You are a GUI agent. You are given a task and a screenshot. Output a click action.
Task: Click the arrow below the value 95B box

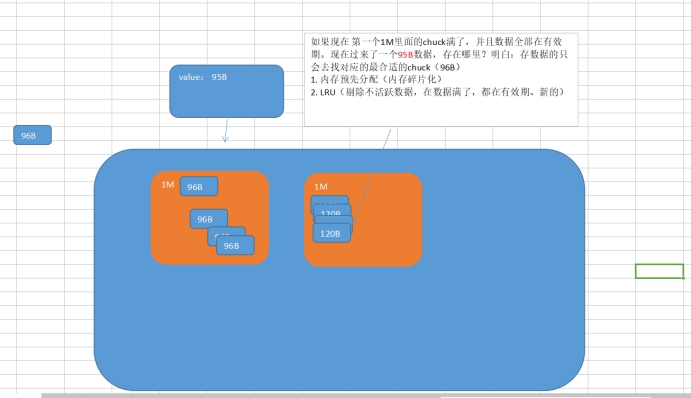click(x=226, y=130)
